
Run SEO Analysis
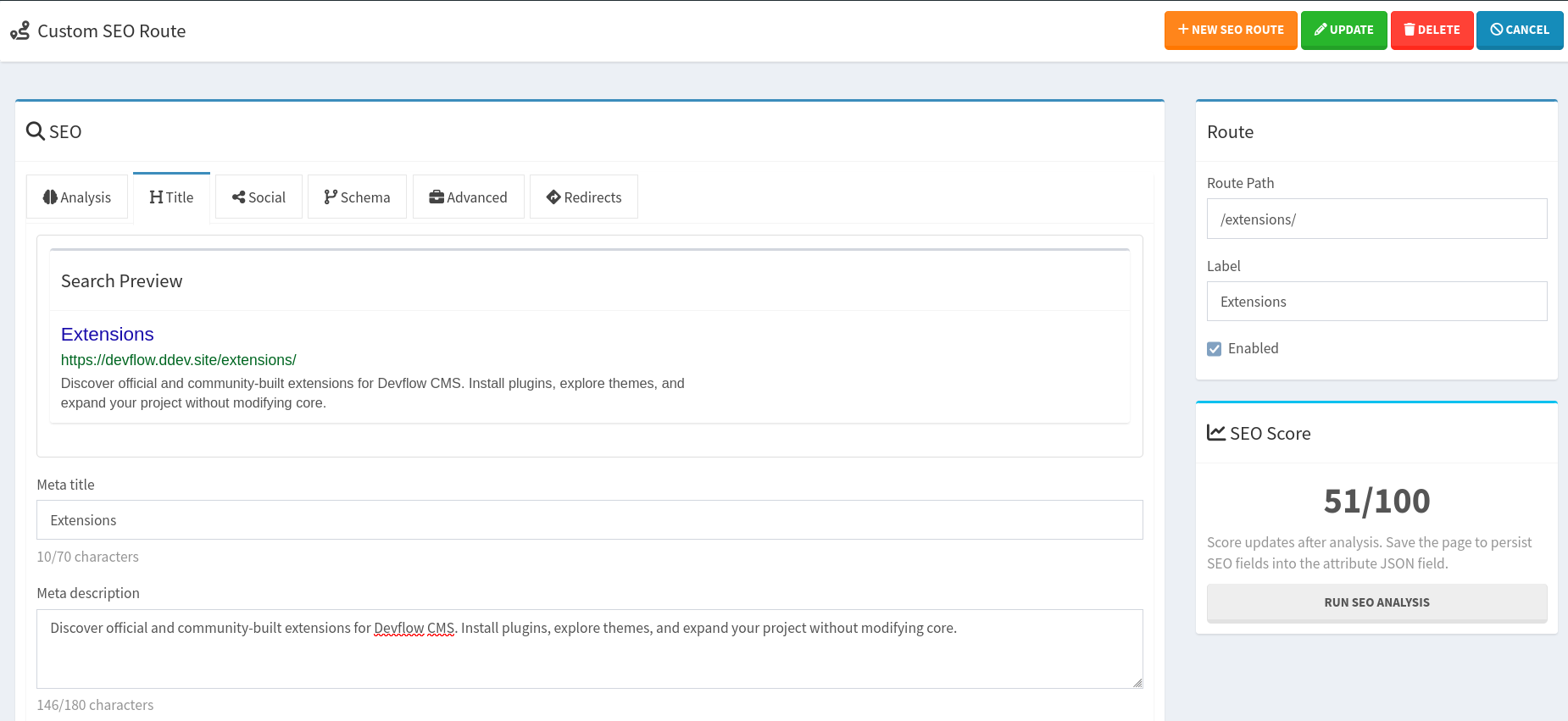pos(1376,602)
